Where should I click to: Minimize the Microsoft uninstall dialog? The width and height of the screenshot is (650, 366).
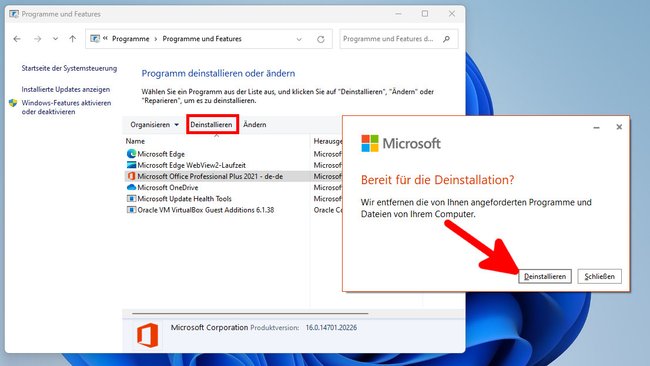597,127
